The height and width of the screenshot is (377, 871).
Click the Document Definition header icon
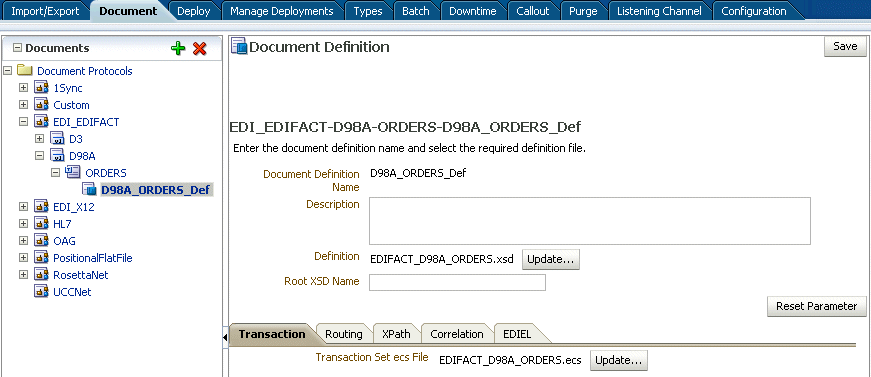[239, 47]
